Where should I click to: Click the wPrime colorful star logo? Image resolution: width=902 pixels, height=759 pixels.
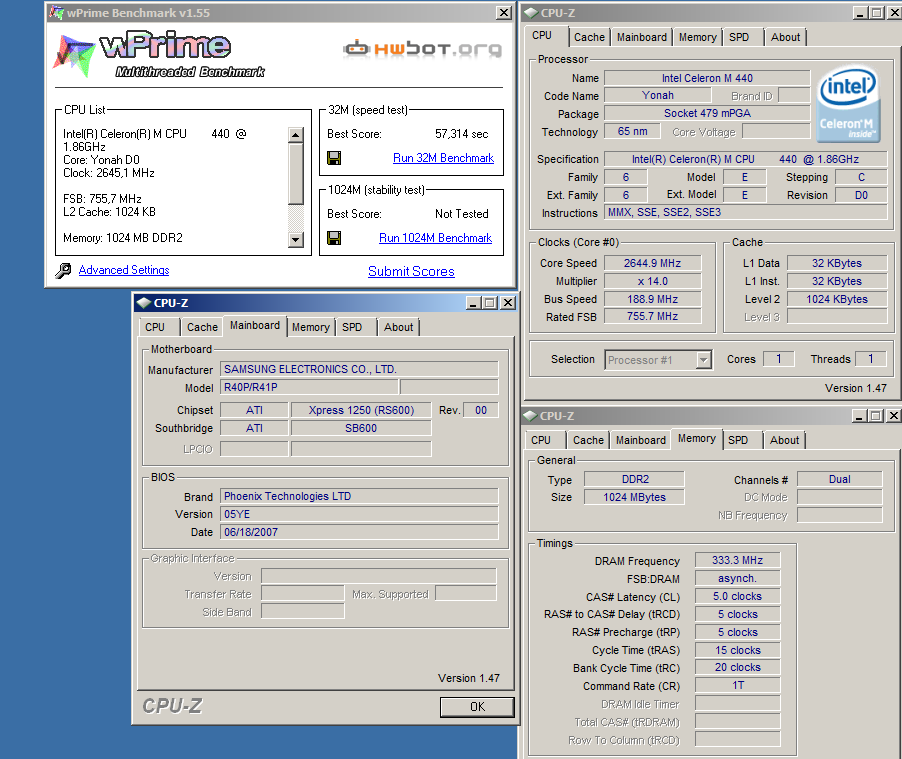74,56
